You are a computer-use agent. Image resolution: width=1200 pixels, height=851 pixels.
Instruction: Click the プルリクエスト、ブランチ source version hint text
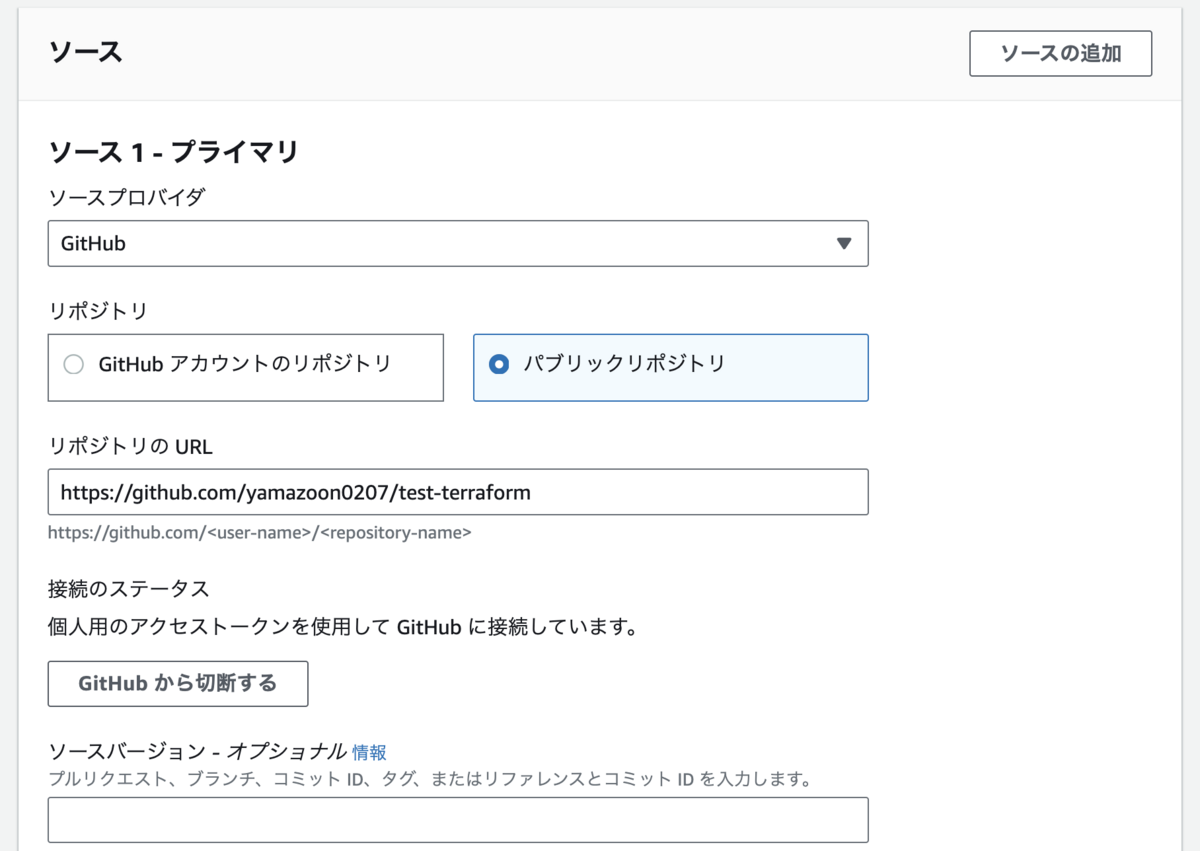(429, 778)
